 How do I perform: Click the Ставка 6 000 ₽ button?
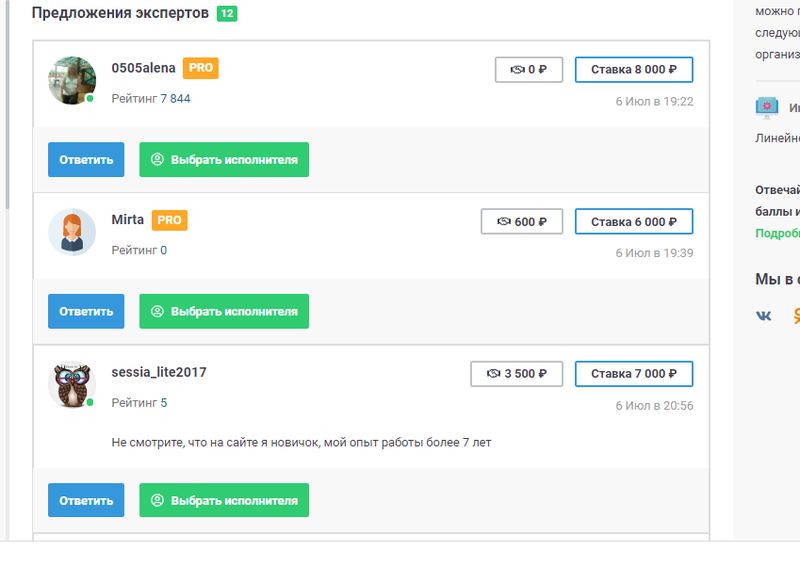point(634,222)
